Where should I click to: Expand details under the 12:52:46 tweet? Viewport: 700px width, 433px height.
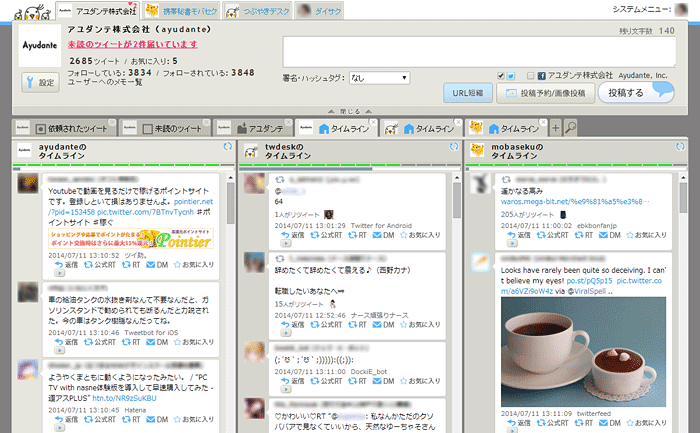[x=286, y=333]
